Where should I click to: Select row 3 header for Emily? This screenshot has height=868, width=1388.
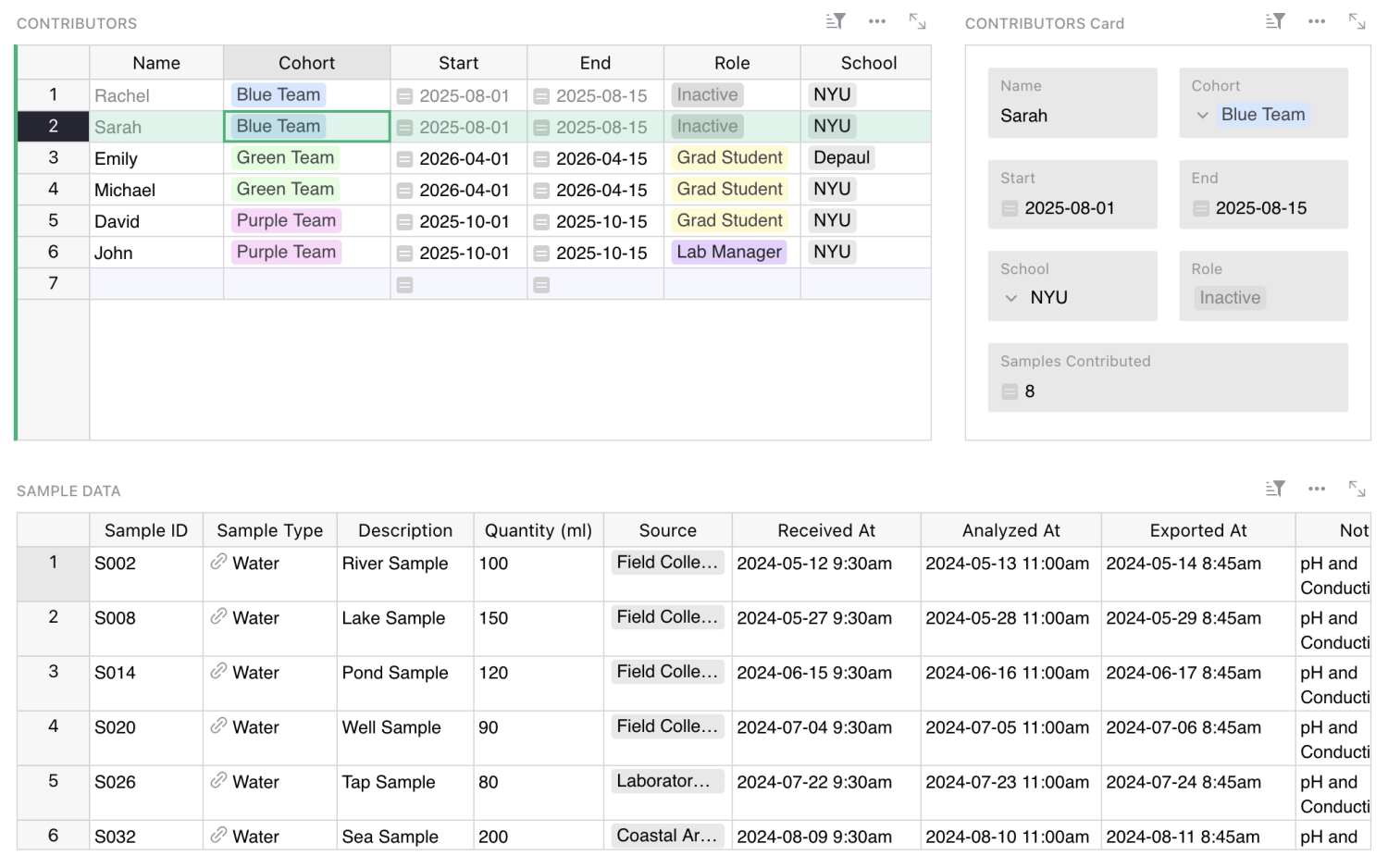[53, 158]
